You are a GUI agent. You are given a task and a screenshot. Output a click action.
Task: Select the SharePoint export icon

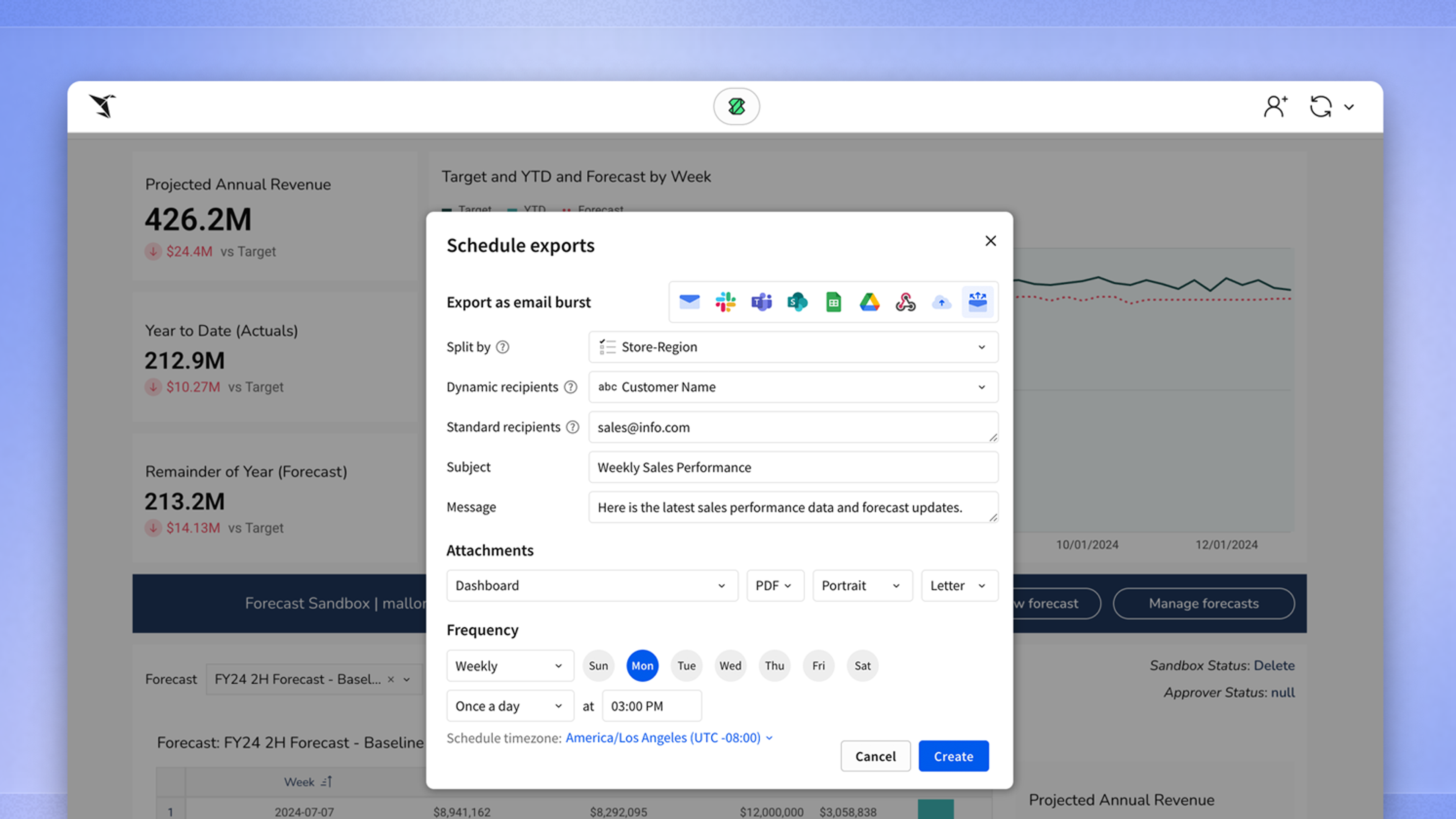(797, 302)
